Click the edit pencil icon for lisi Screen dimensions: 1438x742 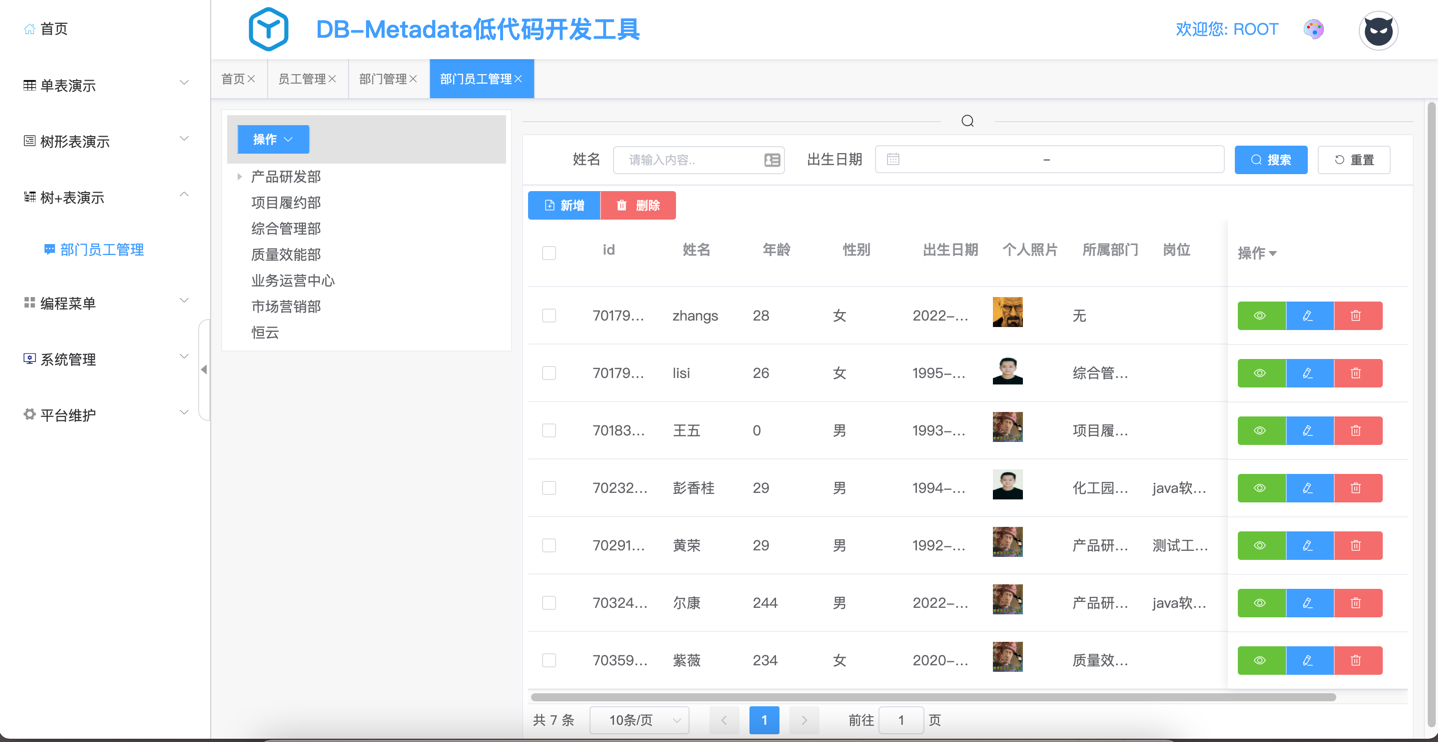[x=1308, y=373]
